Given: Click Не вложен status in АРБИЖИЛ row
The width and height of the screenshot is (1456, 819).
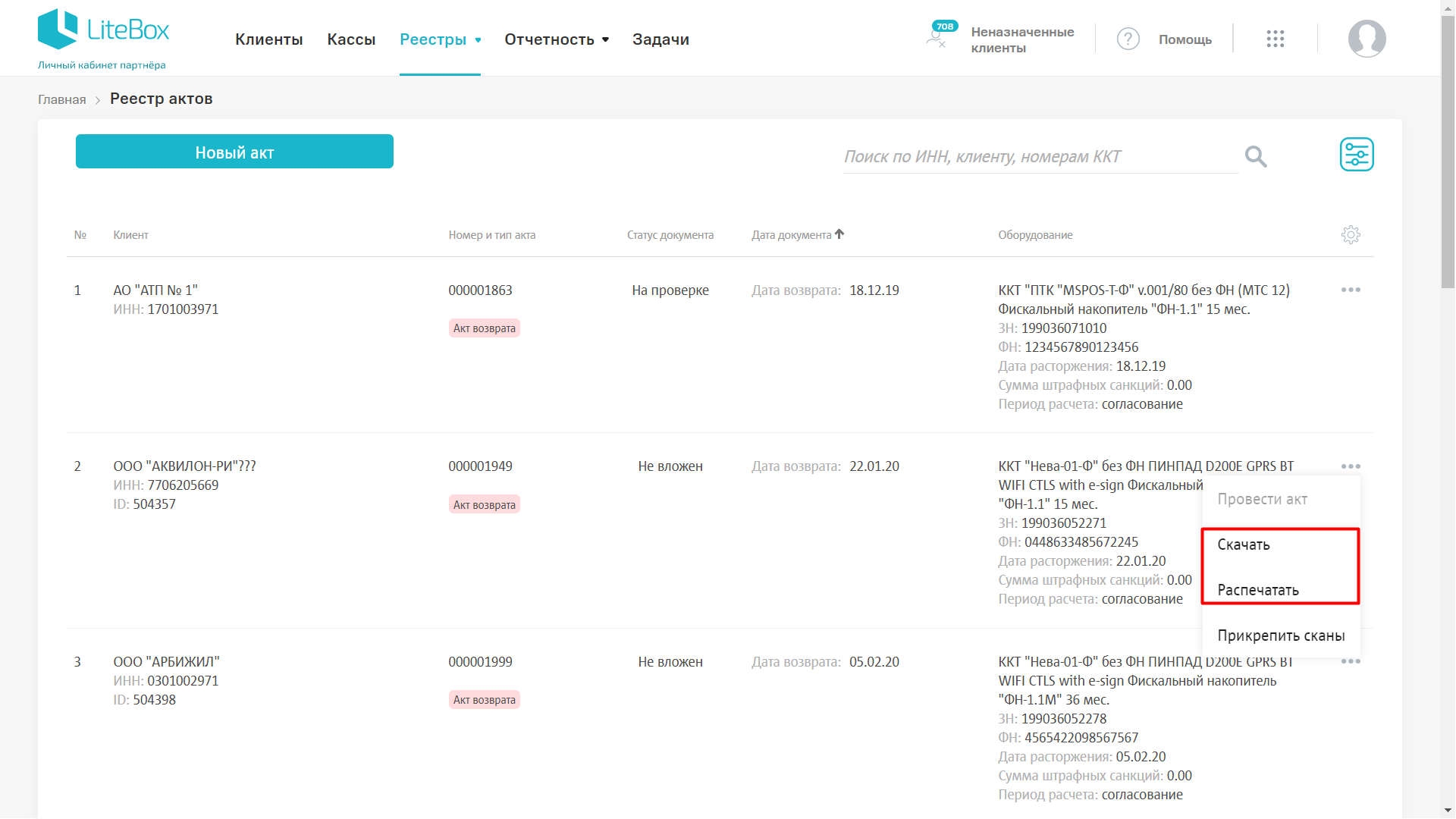Looking at the screenshot, I should click(670, 662).
